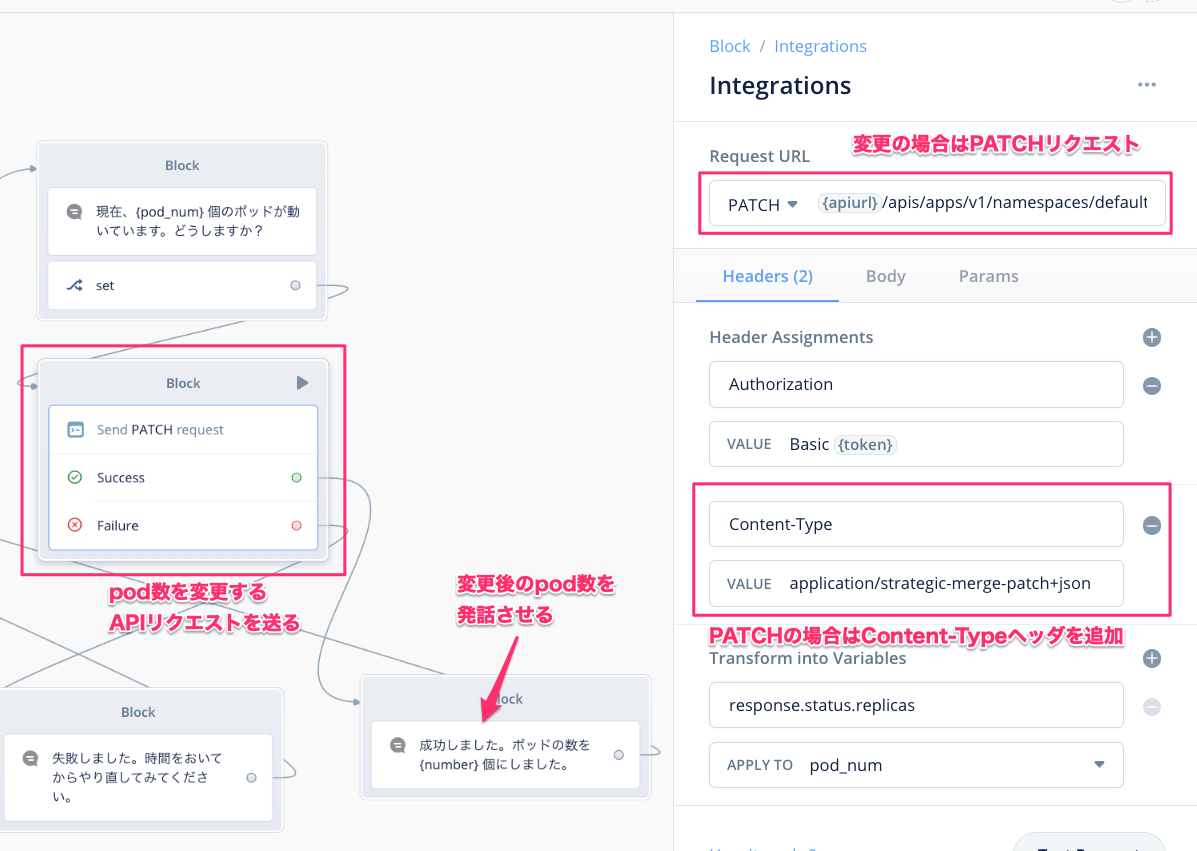The width and height of the screenshot is (1197, 851).
Task: Remove the Authorization header with minus icon
Action: pos(1151,385)
